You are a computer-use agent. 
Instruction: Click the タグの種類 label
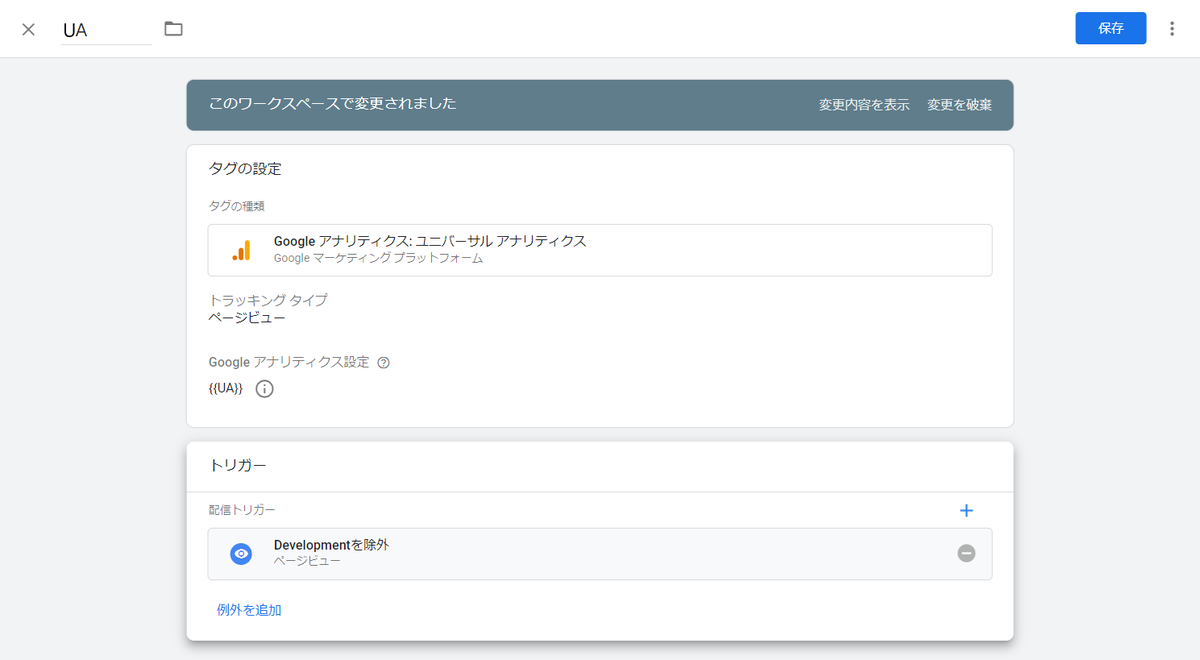coord(236,206)
